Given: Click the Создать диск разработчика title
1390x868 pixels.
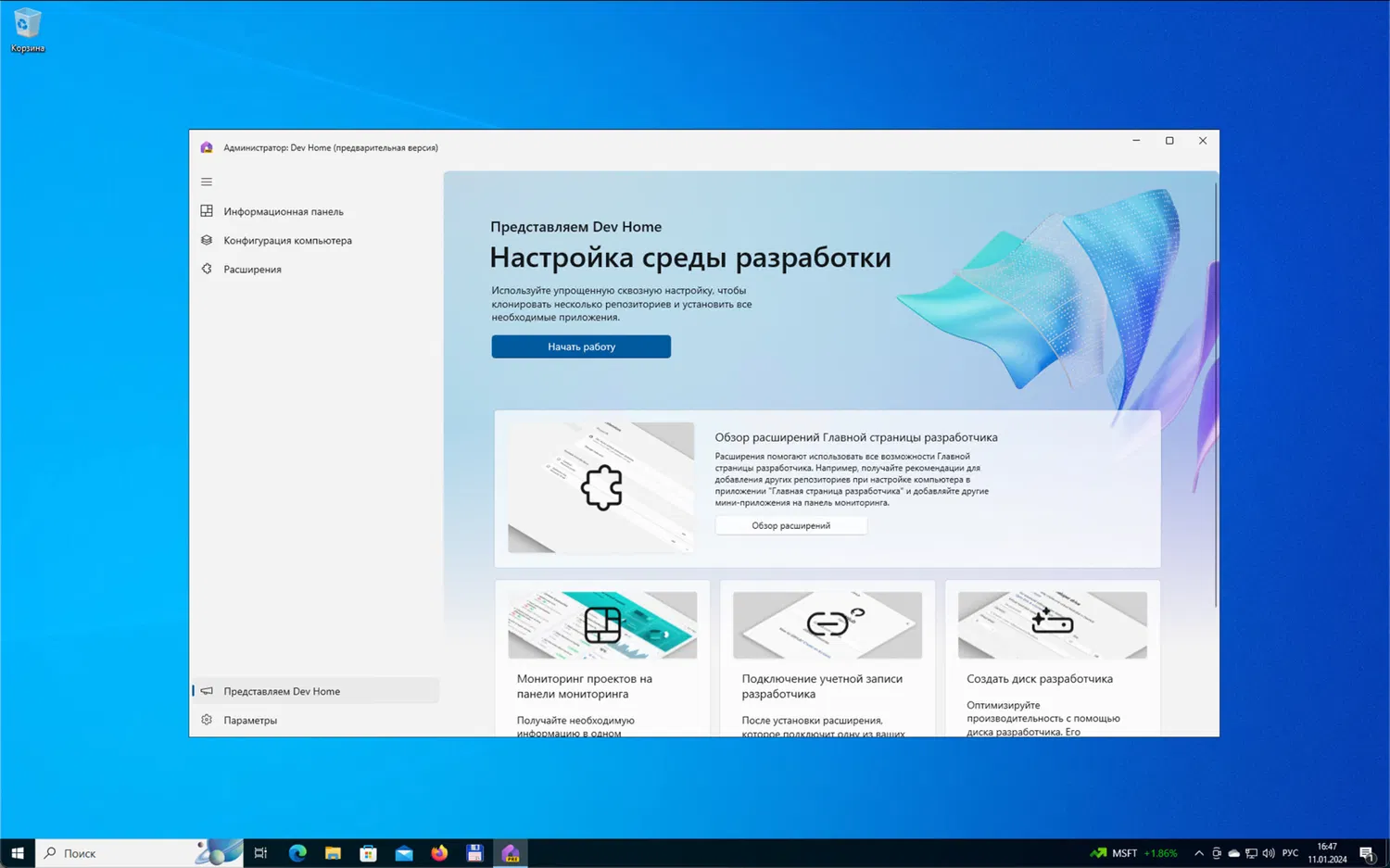Looking at the screenshot, I should click(x=1040, y=679).
